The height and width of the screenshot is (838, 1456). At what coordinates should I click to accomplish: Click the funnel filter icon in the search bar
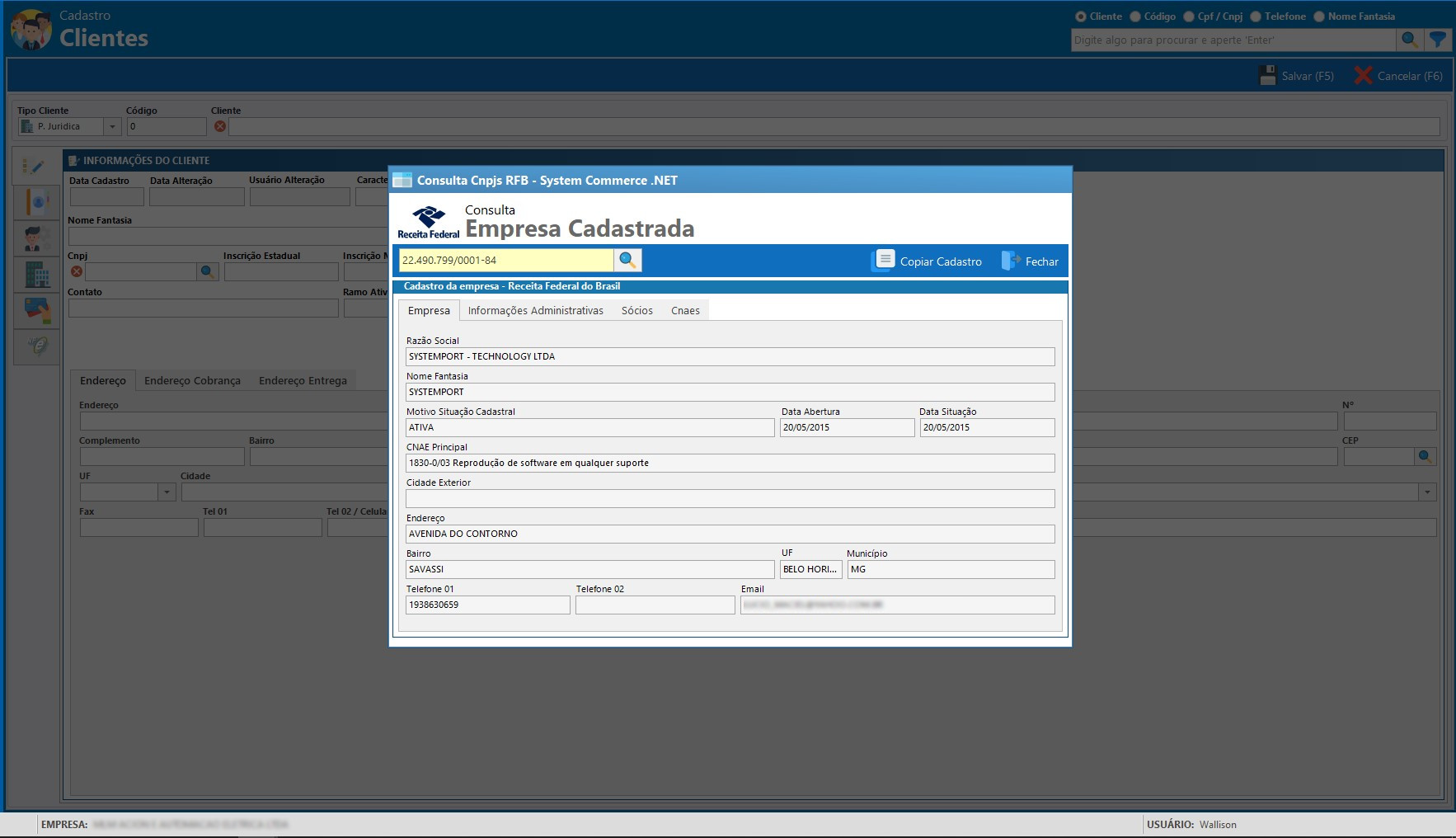(1437, 40)
